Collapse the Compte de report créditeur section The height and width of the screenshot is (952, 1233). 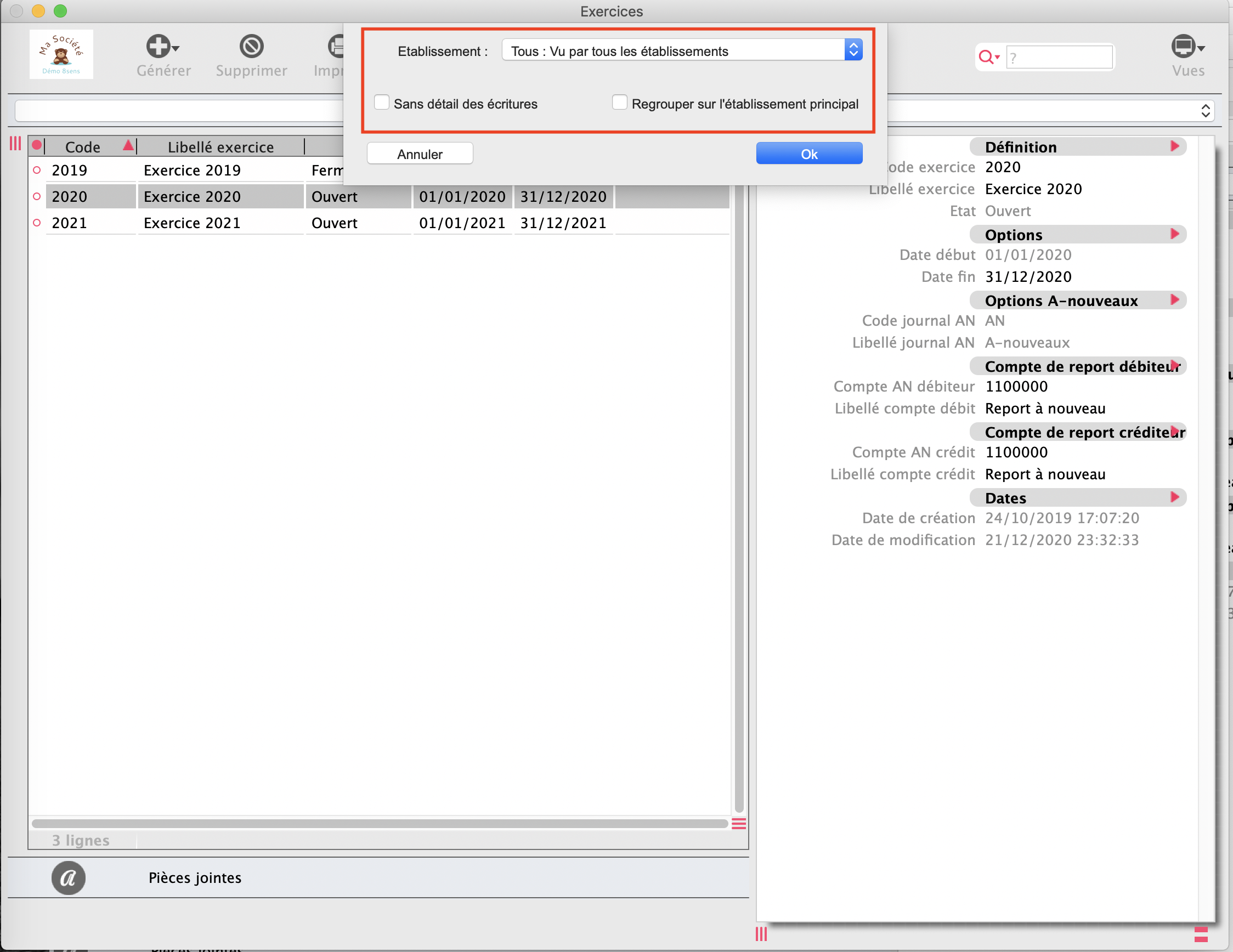[x=1175, y=431]
